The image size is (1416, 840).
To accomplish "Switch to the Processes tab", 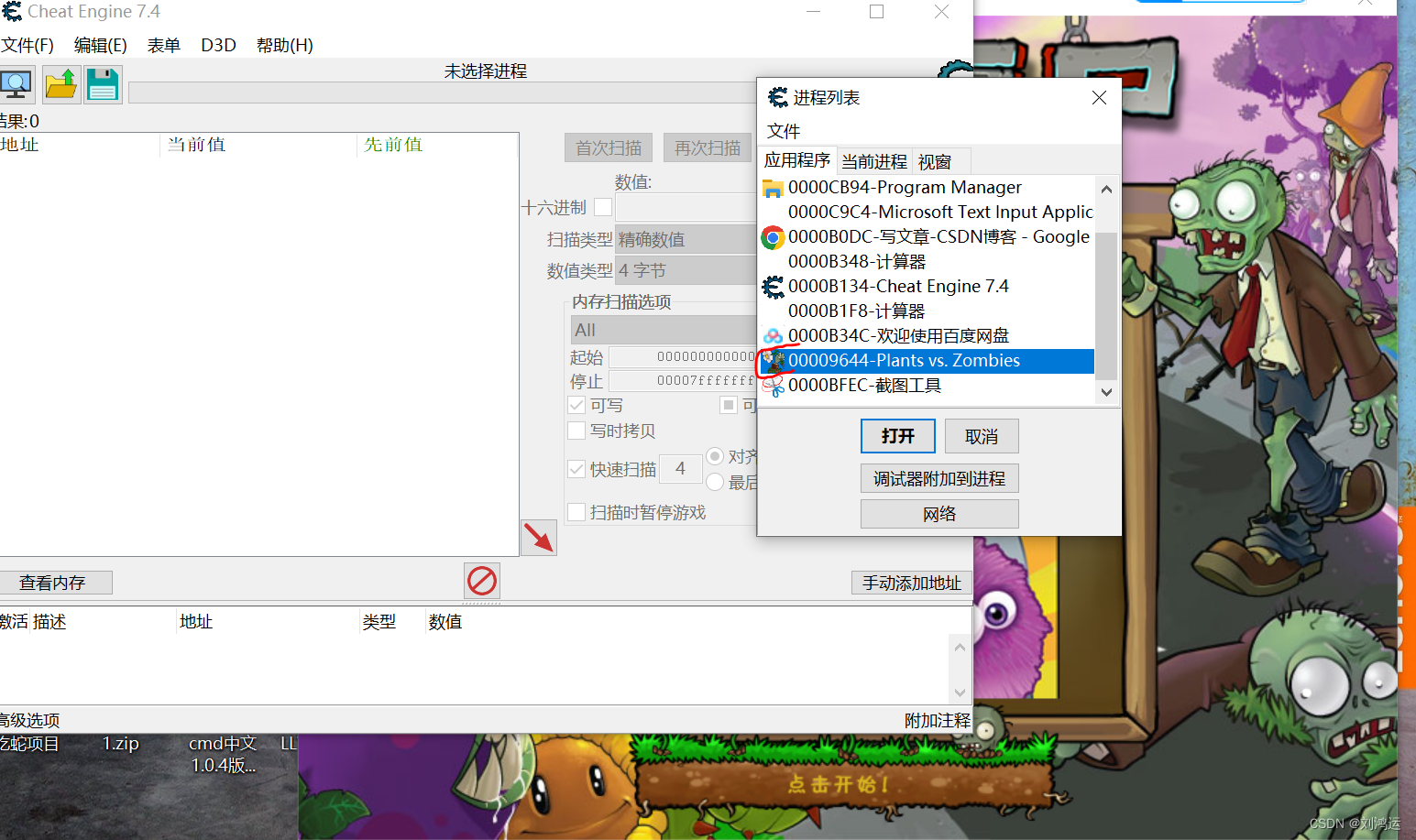I will click(x=874, y=161).
